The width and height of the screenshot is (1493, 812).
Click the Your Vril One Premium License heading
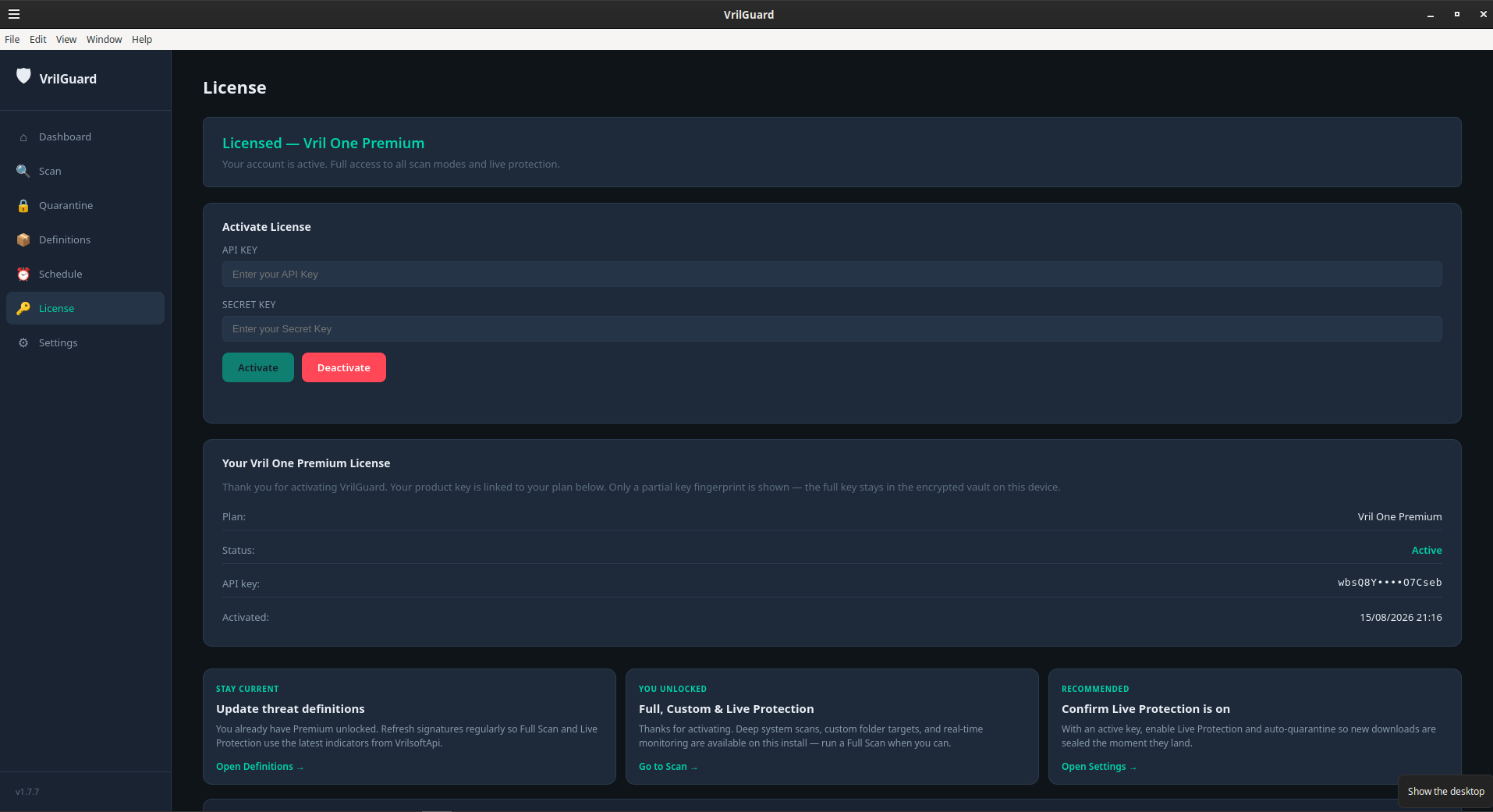coord(306,463)
